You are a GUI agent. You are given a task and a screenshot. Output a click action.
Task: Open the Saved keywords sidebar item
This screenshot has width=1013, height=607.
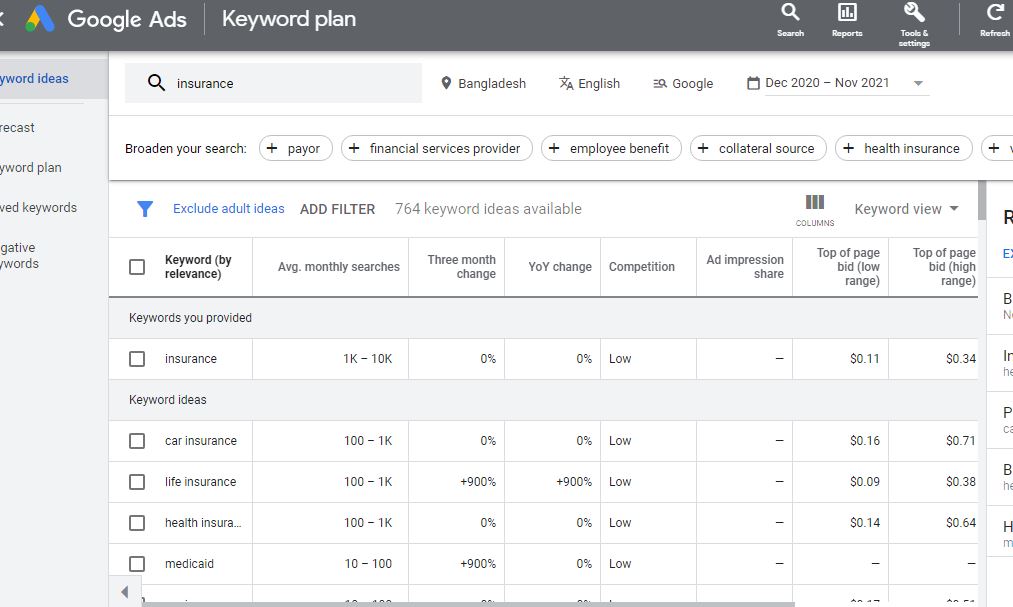[38, 208]
